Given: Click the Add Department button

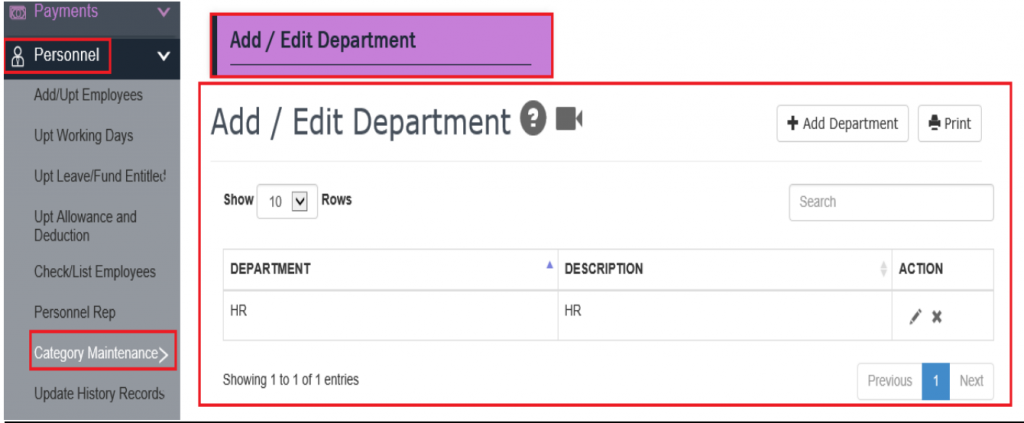Looking at the screenshot, I should coord(842,124).
